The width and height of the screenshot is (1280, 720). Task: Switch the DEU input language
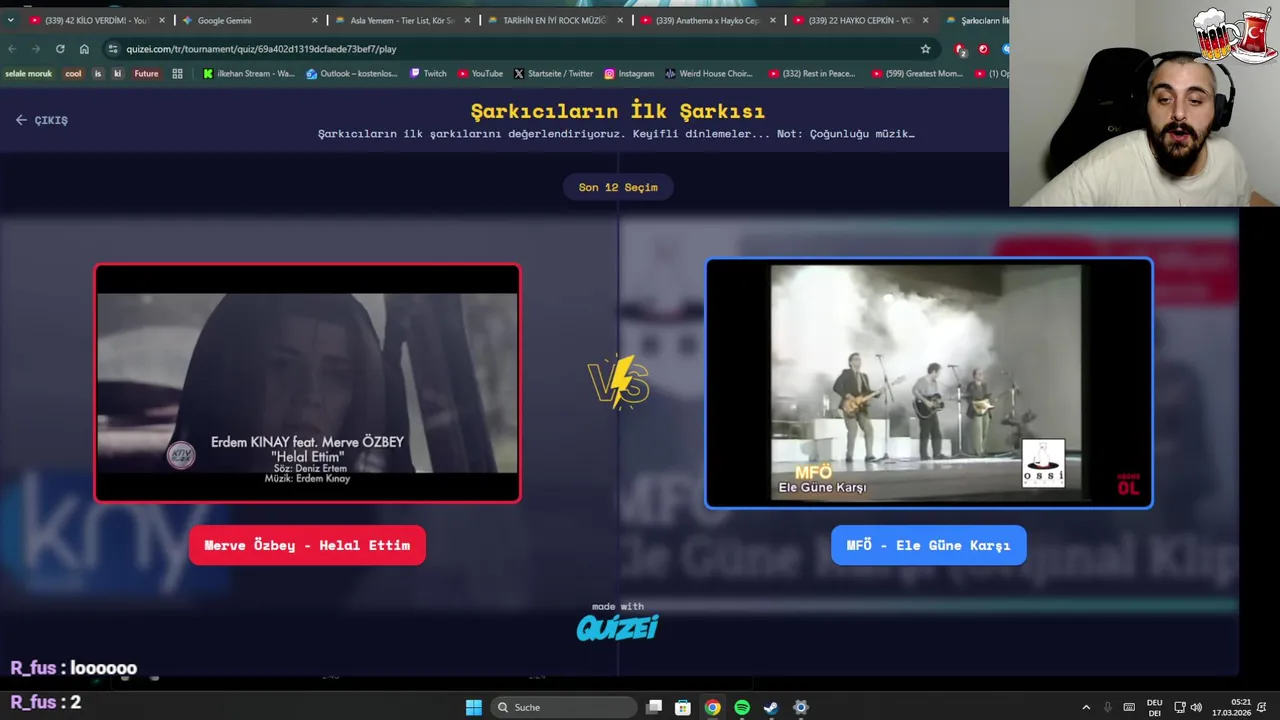(x=1154, y=707)
